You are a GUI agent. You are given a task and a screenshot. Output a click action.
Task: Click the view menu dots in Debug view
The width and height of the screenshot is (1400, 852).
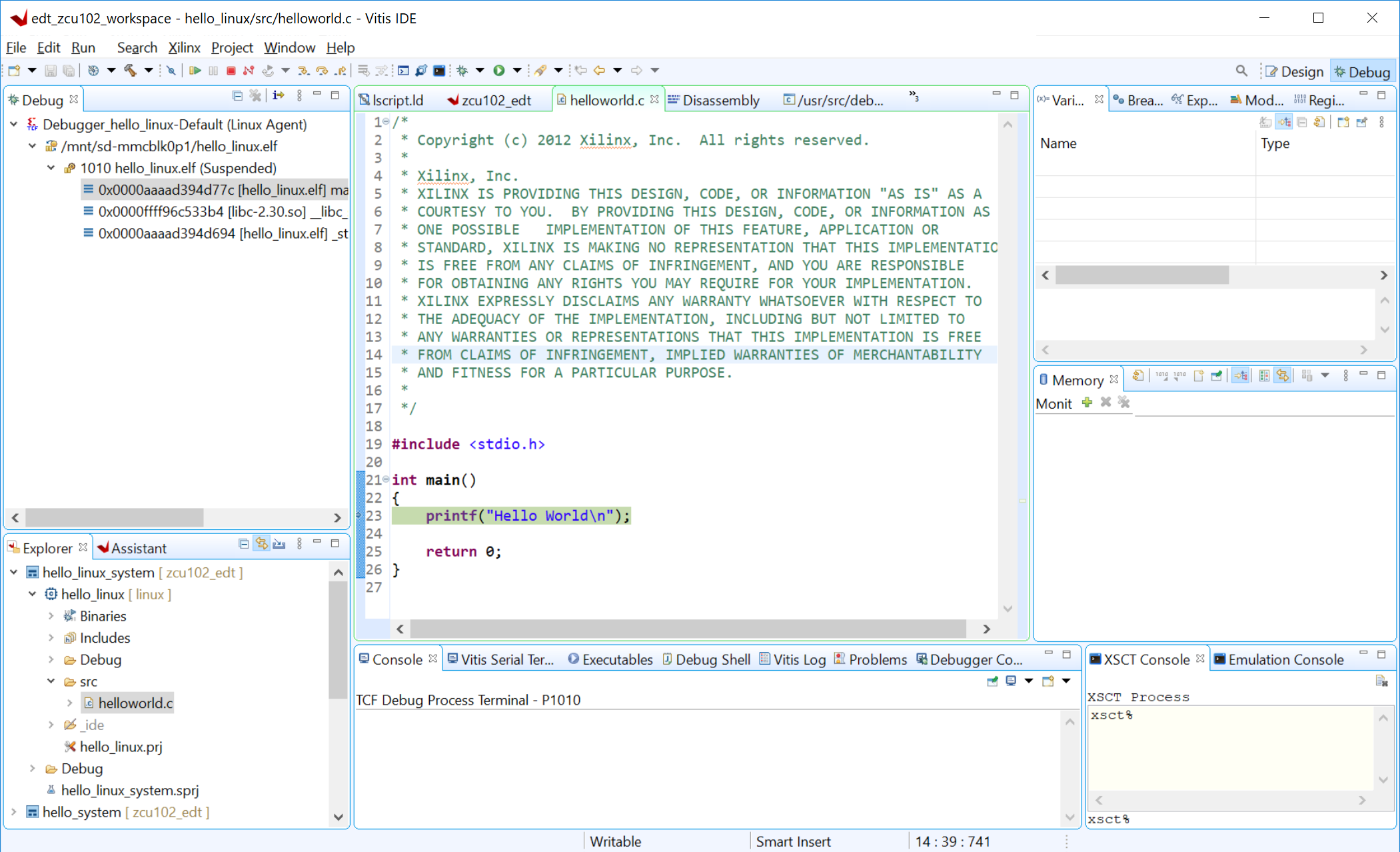coord(299,95)
